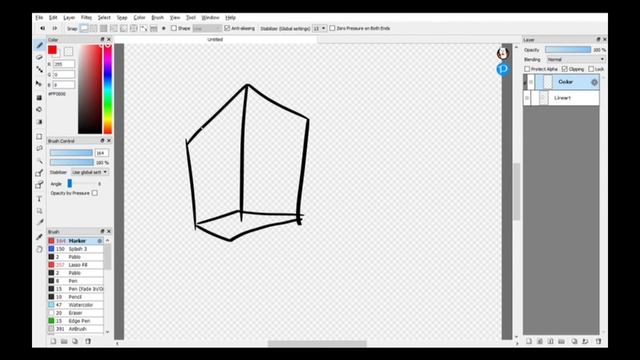
Task: Open the Window menu
Action: tap(210, 18)
